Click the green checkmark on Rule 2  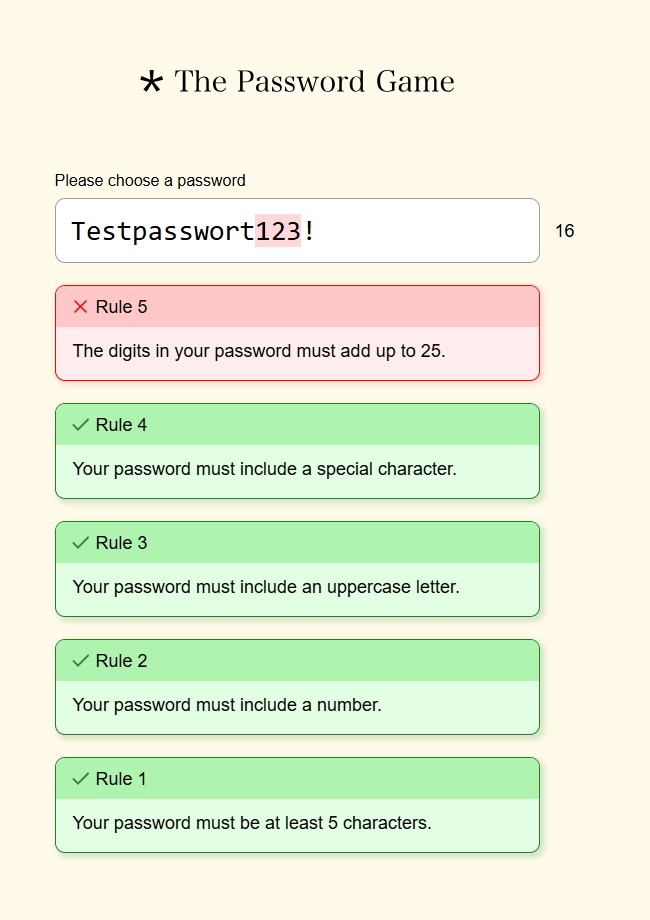[x=81, y=661]
